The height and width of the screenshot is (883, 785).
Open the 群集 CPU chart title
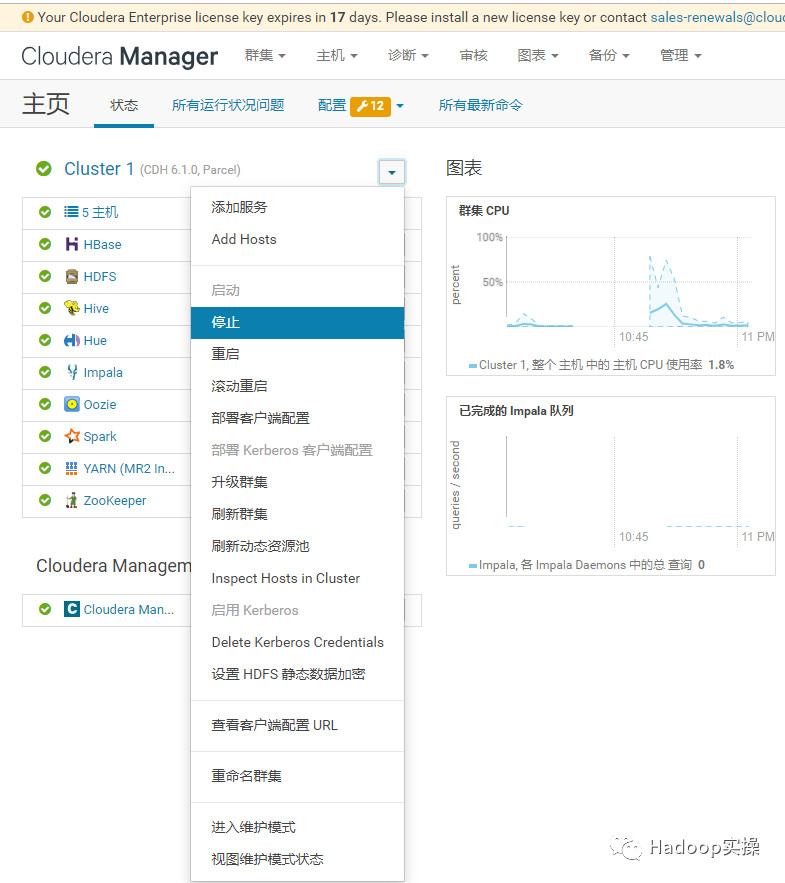coord(484,211)
